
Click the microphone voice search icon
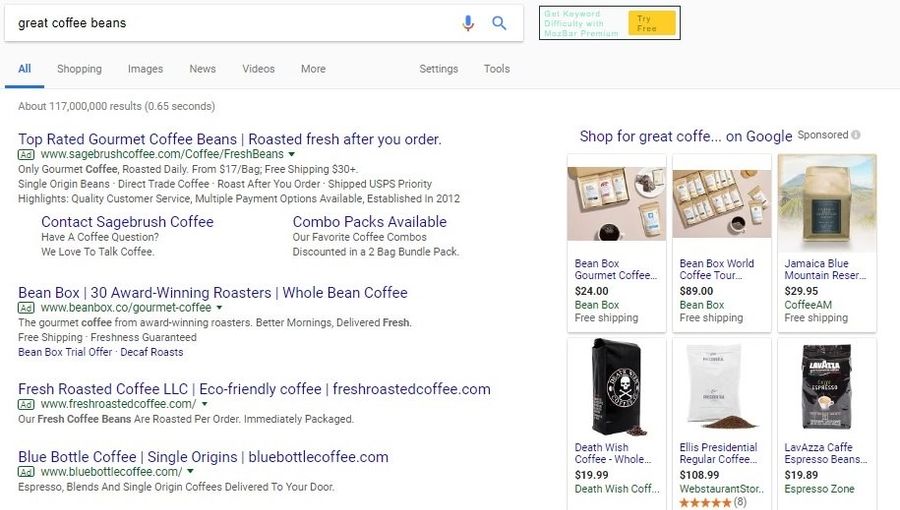pos(468,23)
